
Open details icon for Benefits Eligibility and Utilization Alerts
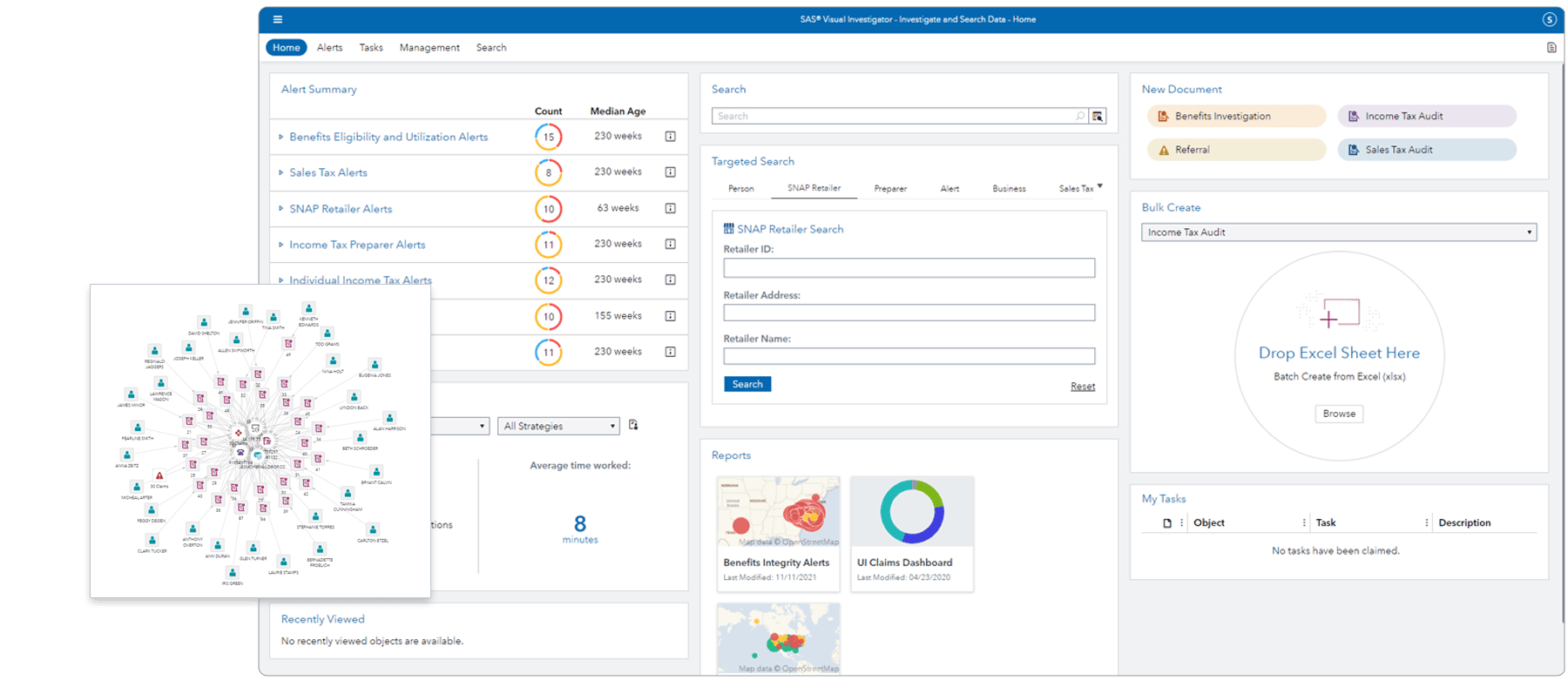(671, 137)
